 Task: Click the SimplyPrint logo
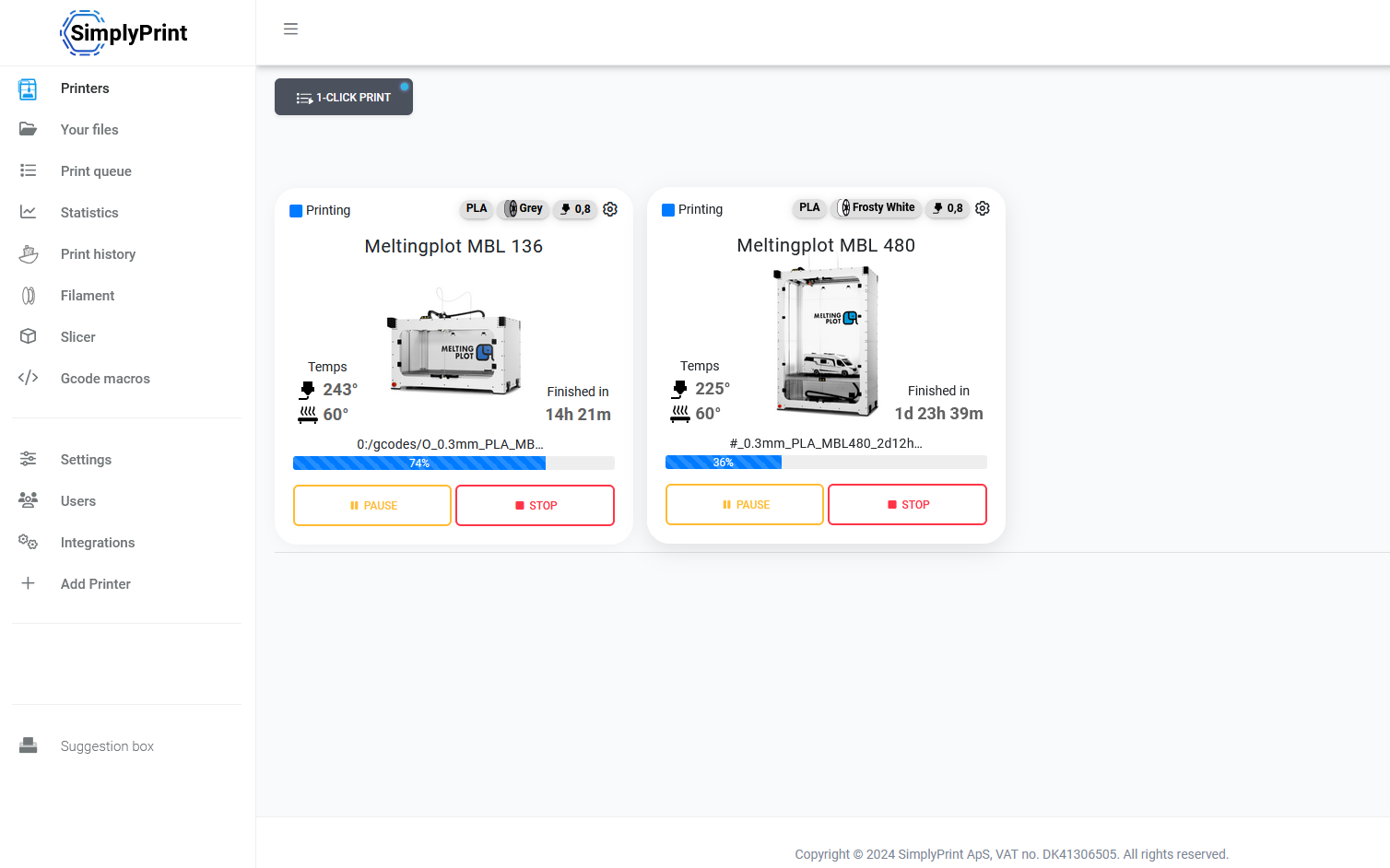coord(124,33)
